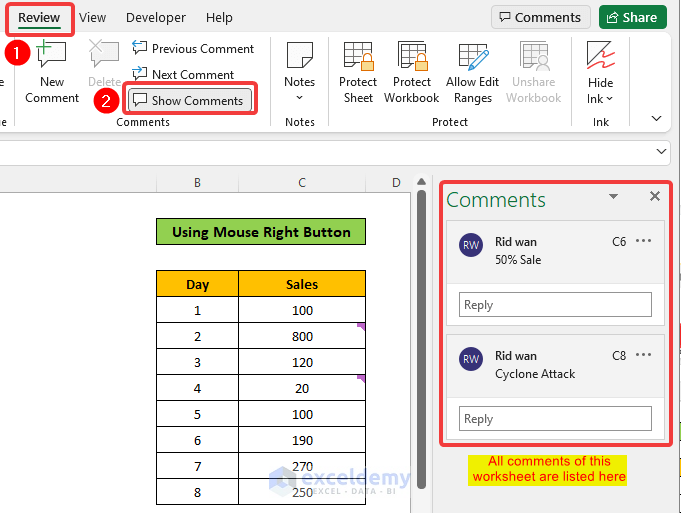The height and width of the screenshot is (513, 681).
Task: Go to Previous Comment
Action: [193, 48]
